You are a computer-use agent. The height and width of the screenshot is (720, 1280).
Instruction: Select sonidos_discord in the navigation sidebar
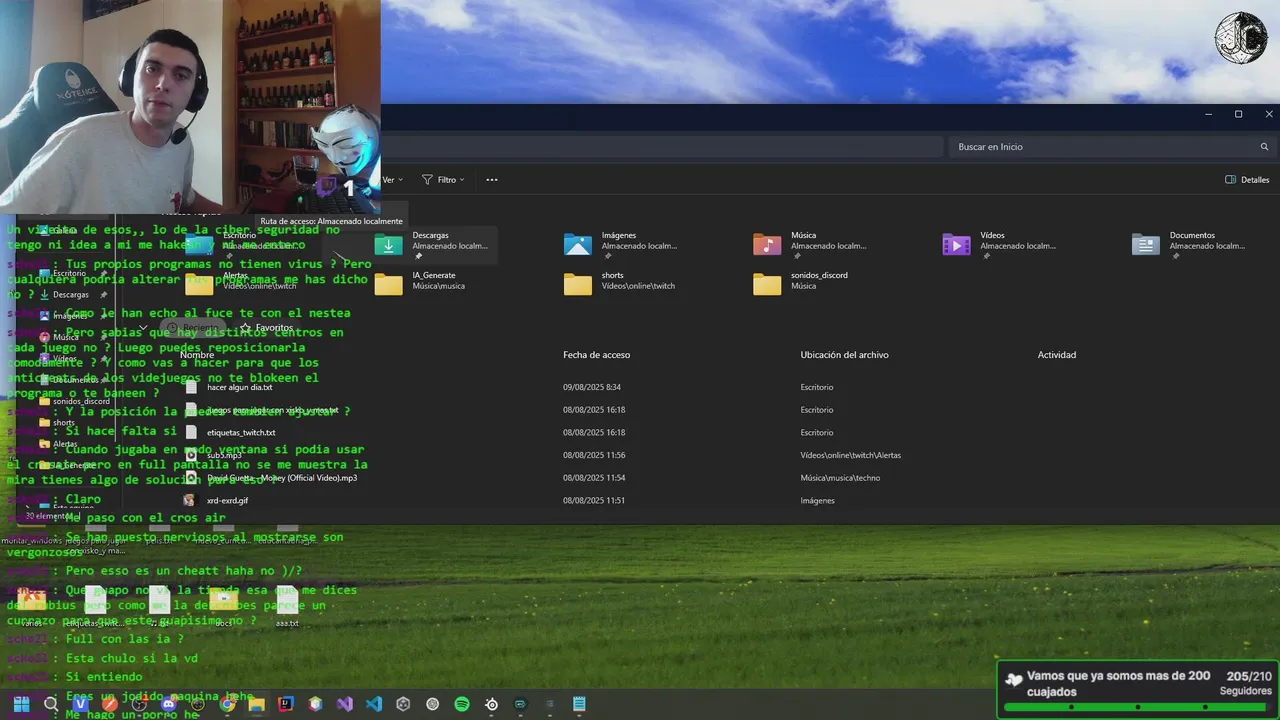80,401
